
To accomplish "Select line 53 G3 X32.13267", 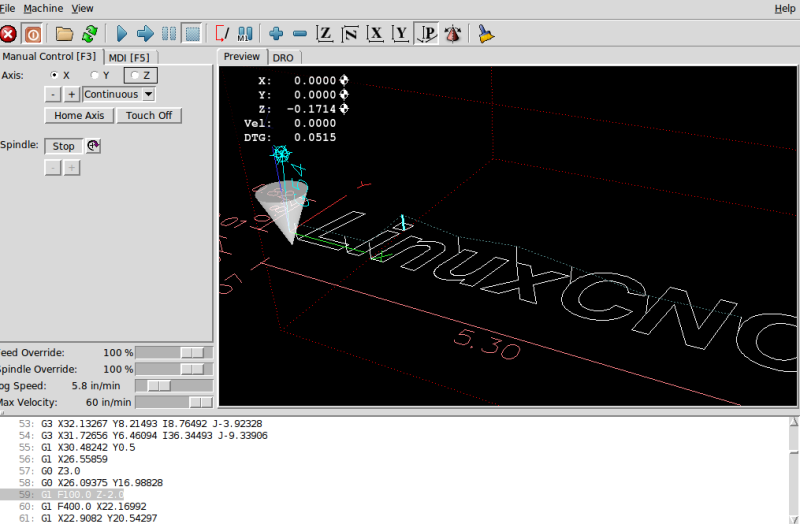I will (x=152, y=424).
